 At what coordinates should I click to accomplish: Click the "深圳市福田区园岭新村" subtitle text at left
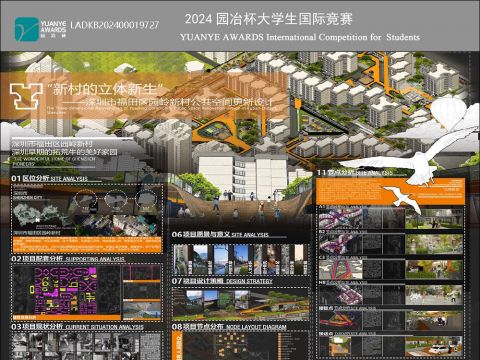pyautogui.click(x=52, y=144)
